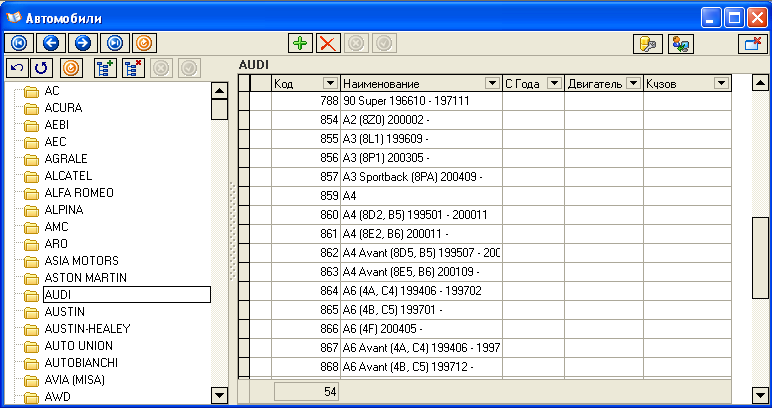Click greyed cancel-edit icon in top toolbar
The image size is (774, 408).
[356, 43]
